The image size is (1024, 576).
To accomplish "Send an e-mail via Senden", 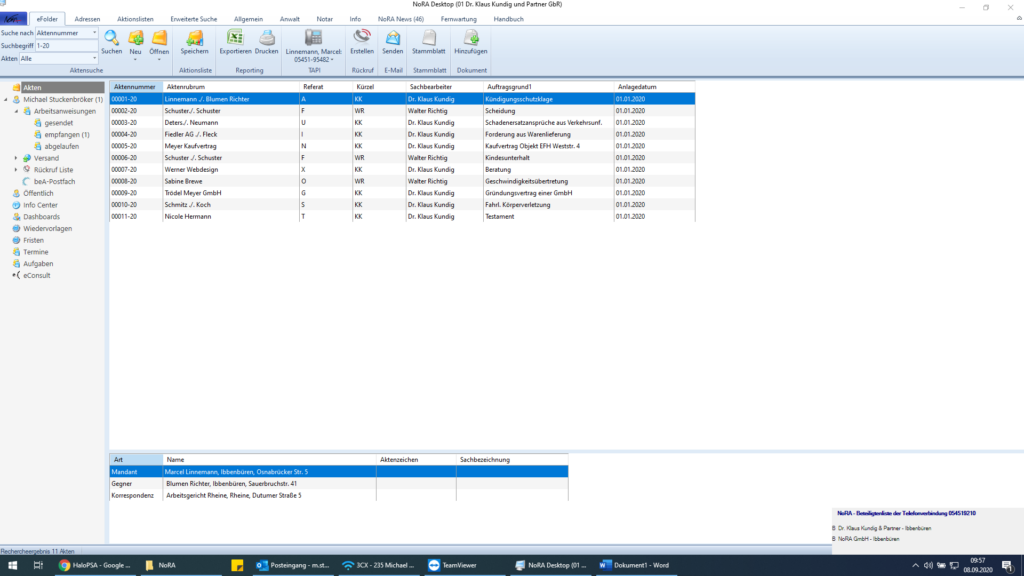I will point(393,40).
